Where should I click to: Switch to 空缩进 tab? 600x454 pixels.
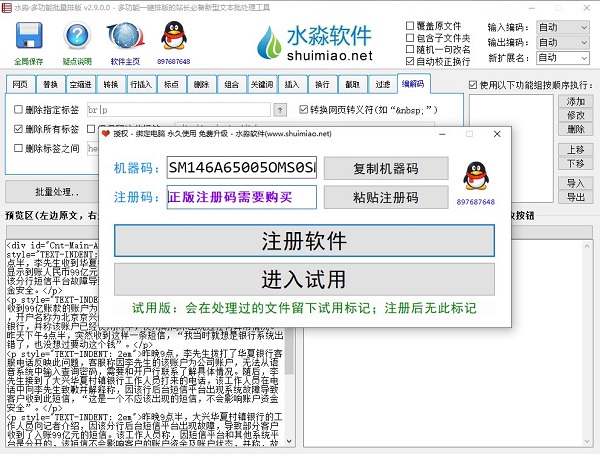coord(81,84)
